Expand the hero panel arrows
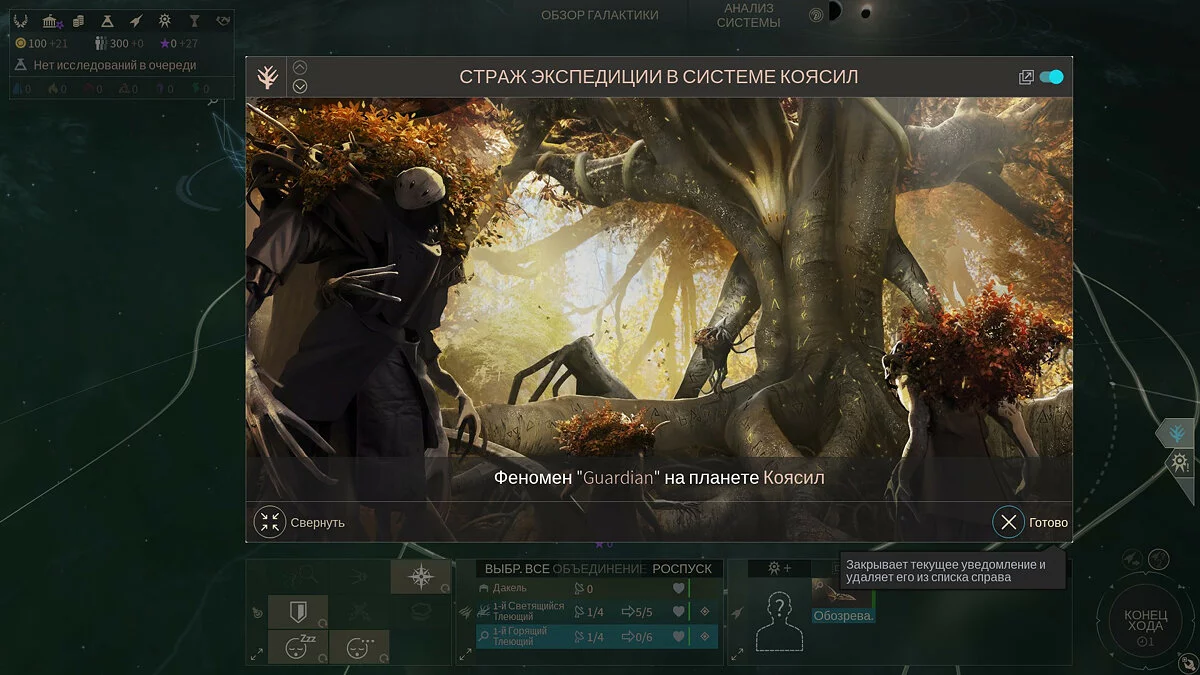1200x675 pixels. [x=739, y=655]
